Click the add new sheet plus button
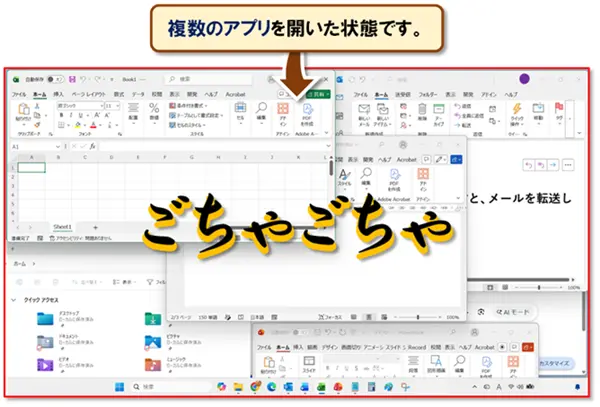Viewport: 600px width, 407px height. (95, 227)
